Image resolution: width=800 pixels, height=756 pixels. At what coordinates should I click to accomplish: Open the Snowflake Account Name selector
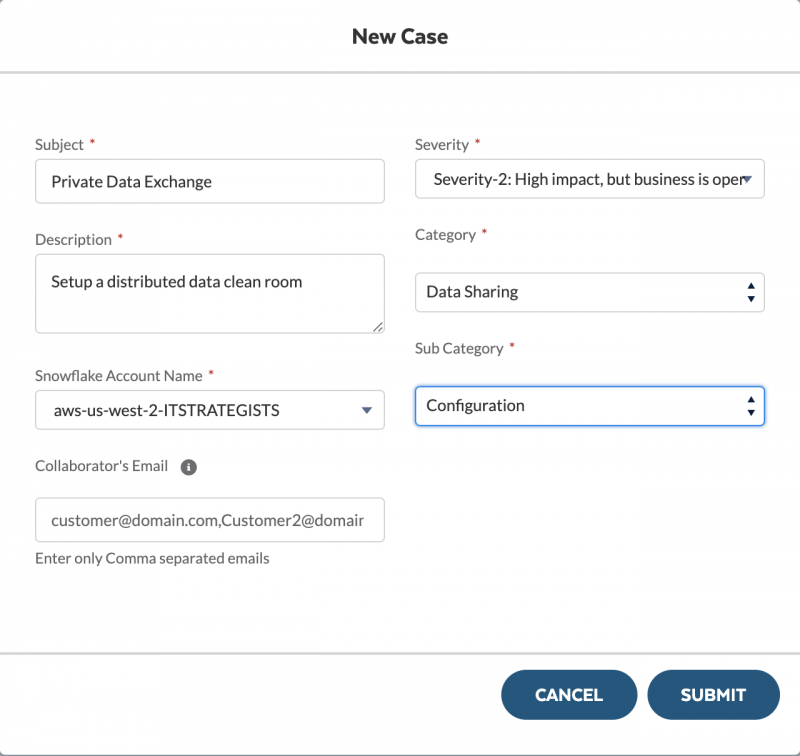[x=210, y=410]
